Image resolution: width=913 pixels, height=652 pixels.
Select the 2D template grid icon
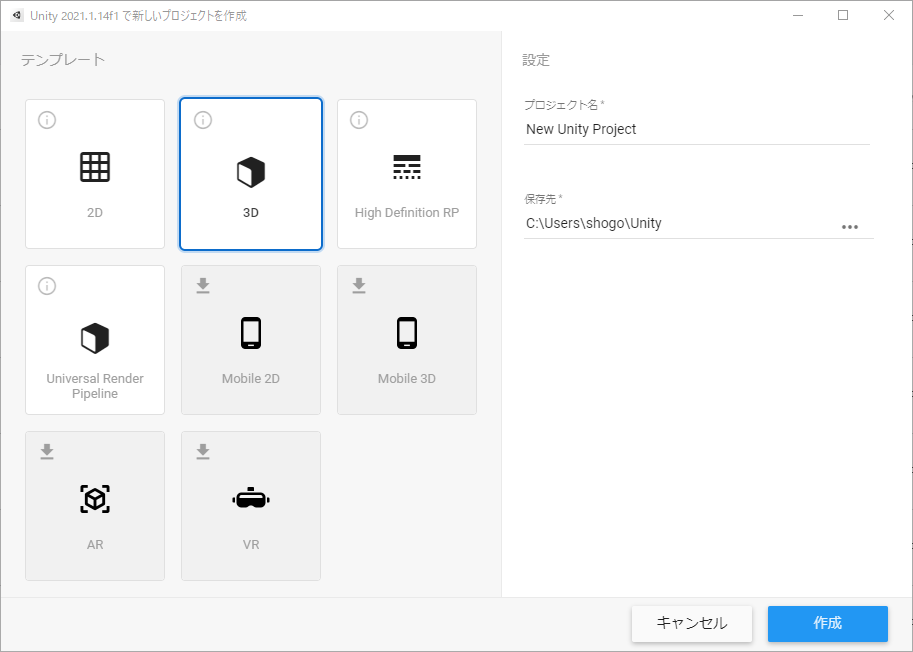(x=95, y=167)
